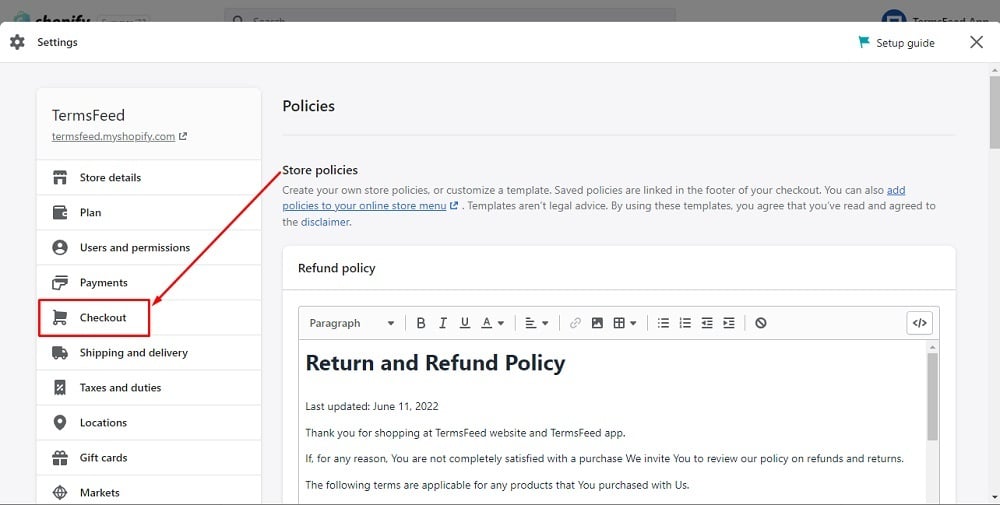Open the text alignment dropdown
This screenshot has width=1000, height=505.
(x=537, y=323)
